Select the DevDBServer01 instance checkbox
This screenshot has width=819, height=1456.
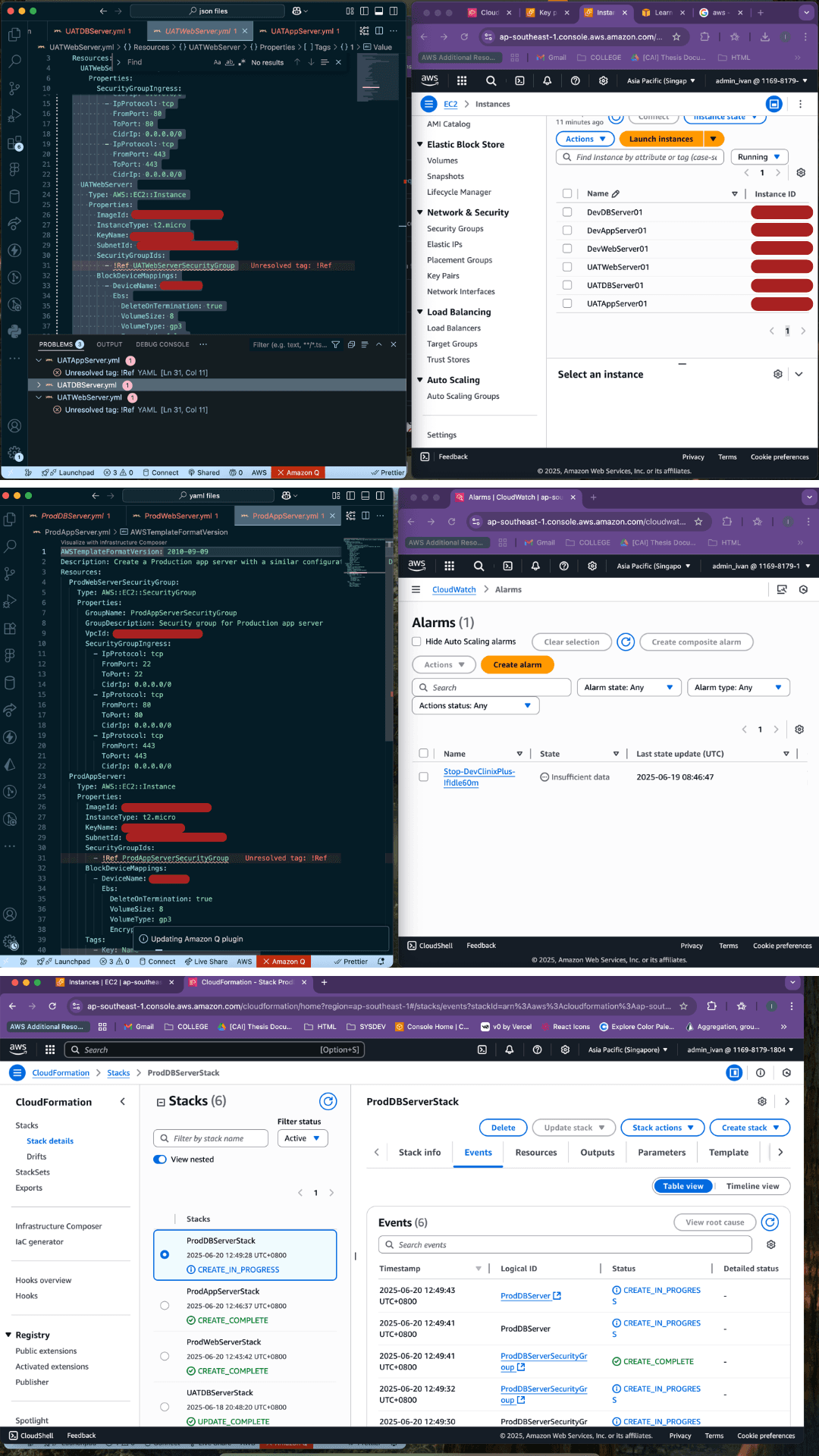(x=567, y=212)
